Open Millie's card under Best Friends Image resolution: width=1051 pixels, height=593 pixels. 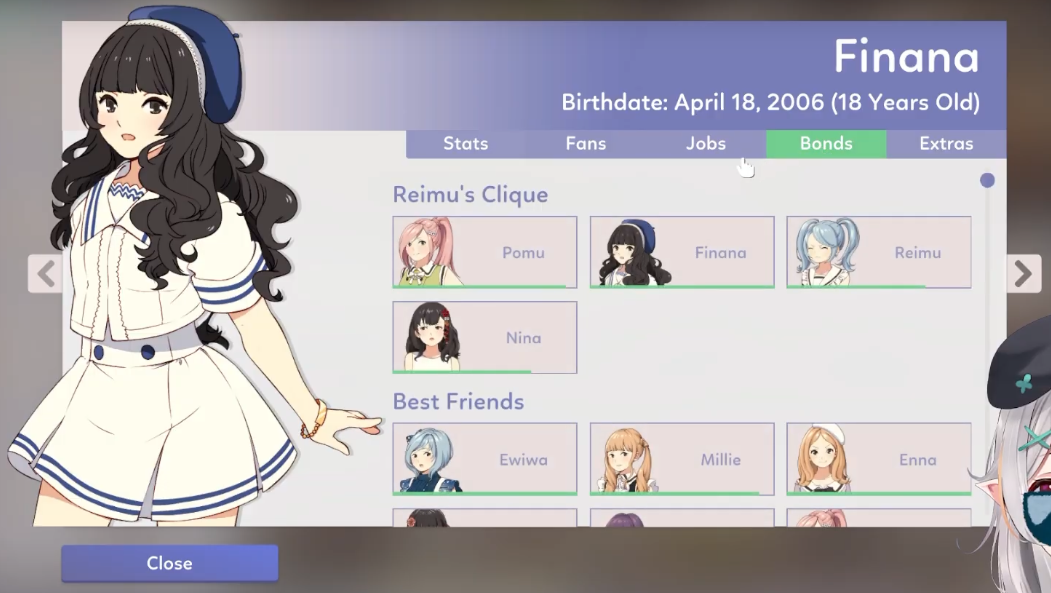682,459
